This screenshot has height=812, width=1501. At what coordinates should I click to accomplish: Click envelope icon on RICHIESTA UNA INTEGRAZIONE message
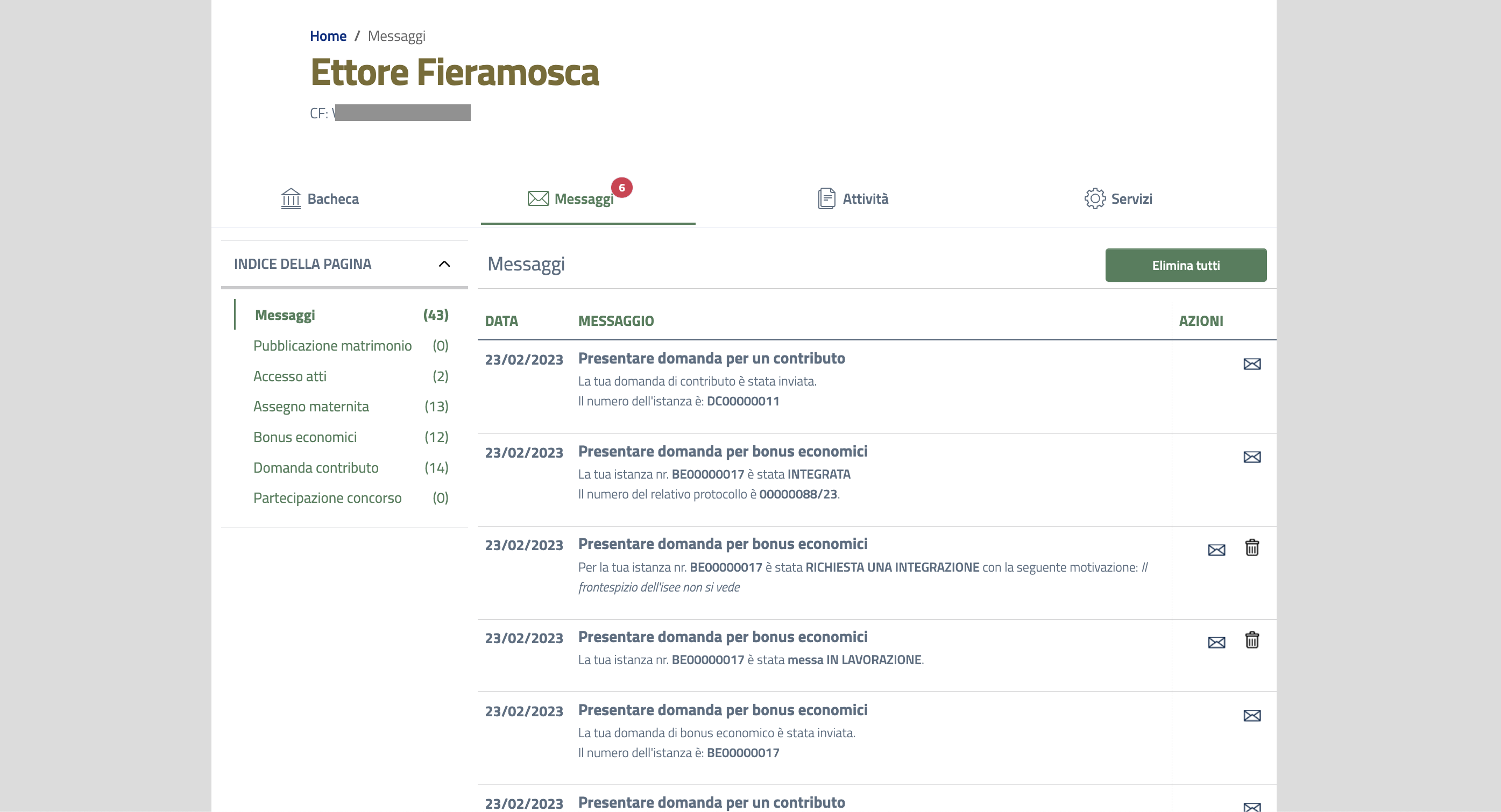pyautogui.click(x=1216, y=550)
